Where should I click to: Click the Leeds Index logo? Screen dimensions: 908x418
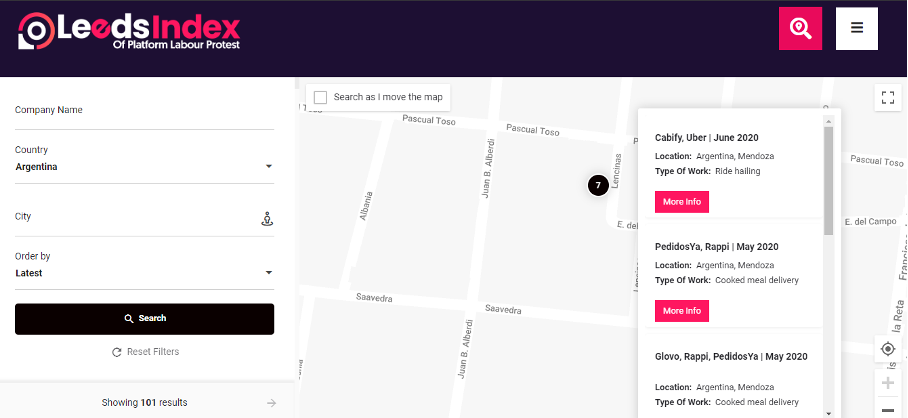(129, 31)
